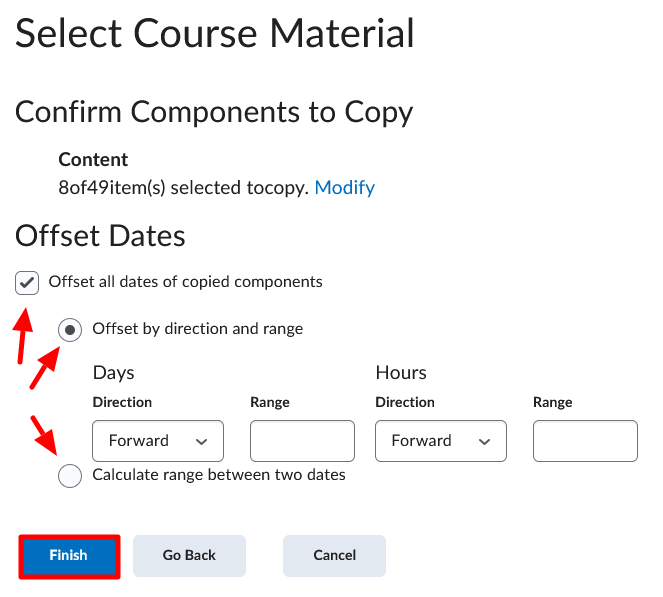The height and width of the screenshot is (597, 663).
Task: Focus the Hours Range input field
Action: [x=585, y=441]
